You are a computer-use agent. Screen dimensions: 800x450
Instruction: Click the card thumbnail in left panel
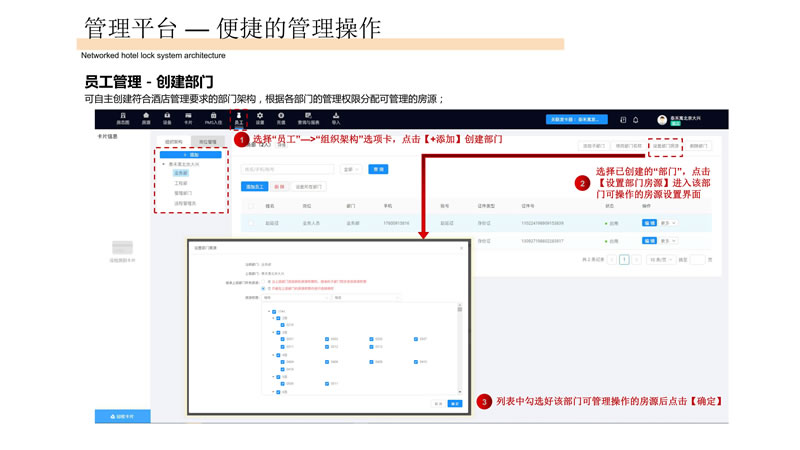point(122,247)
